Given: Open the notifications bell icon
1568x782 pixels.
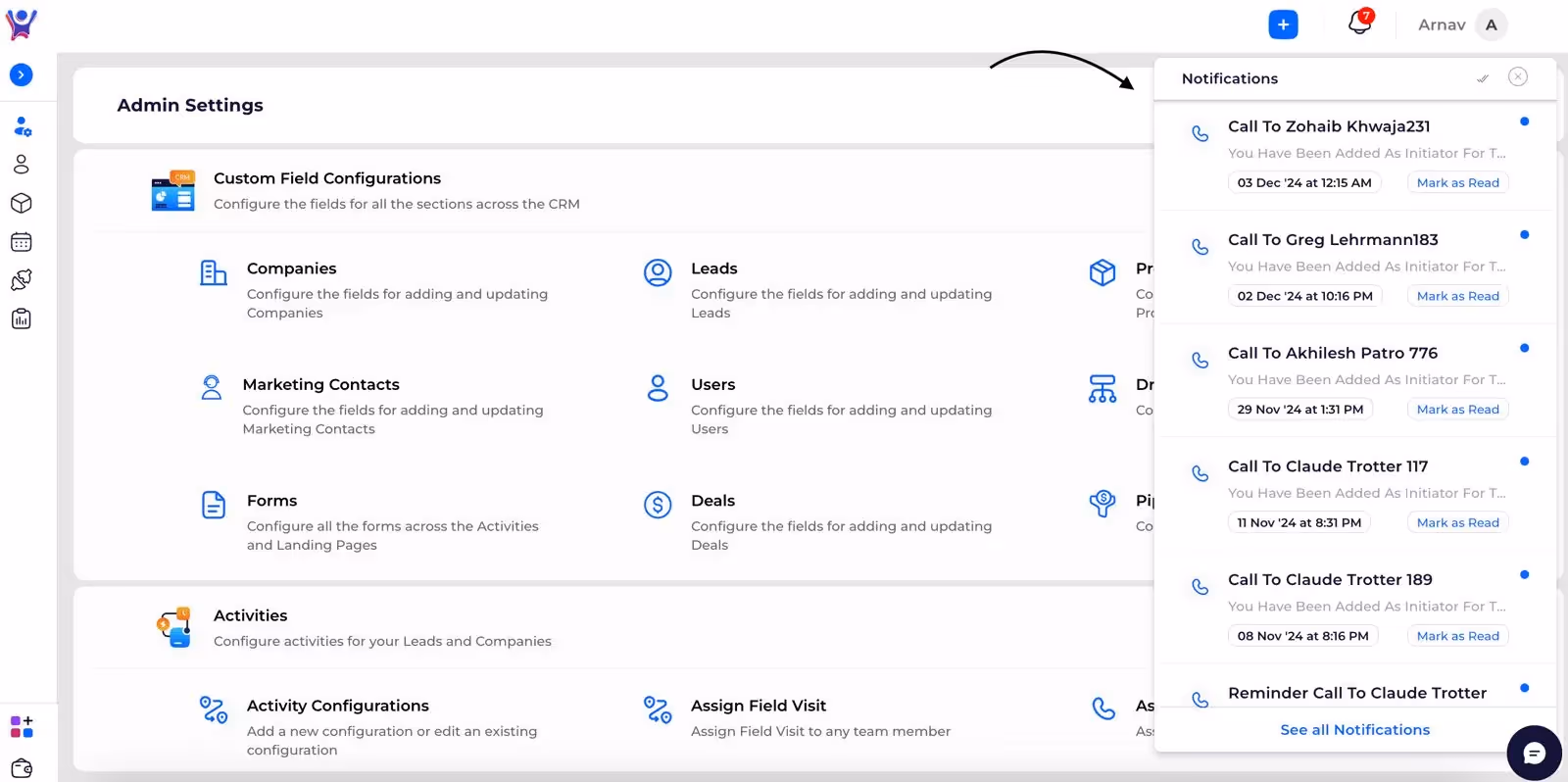Looking at the screenshot, I should pos(1359,23).
